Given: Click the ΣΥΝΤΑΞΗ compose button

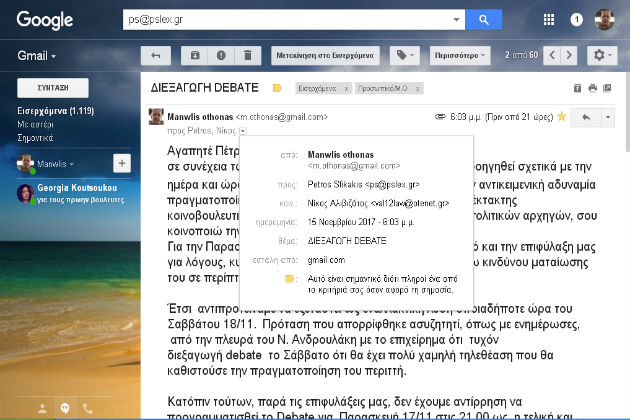Looking at the screenshot, I should click(53, 88).
